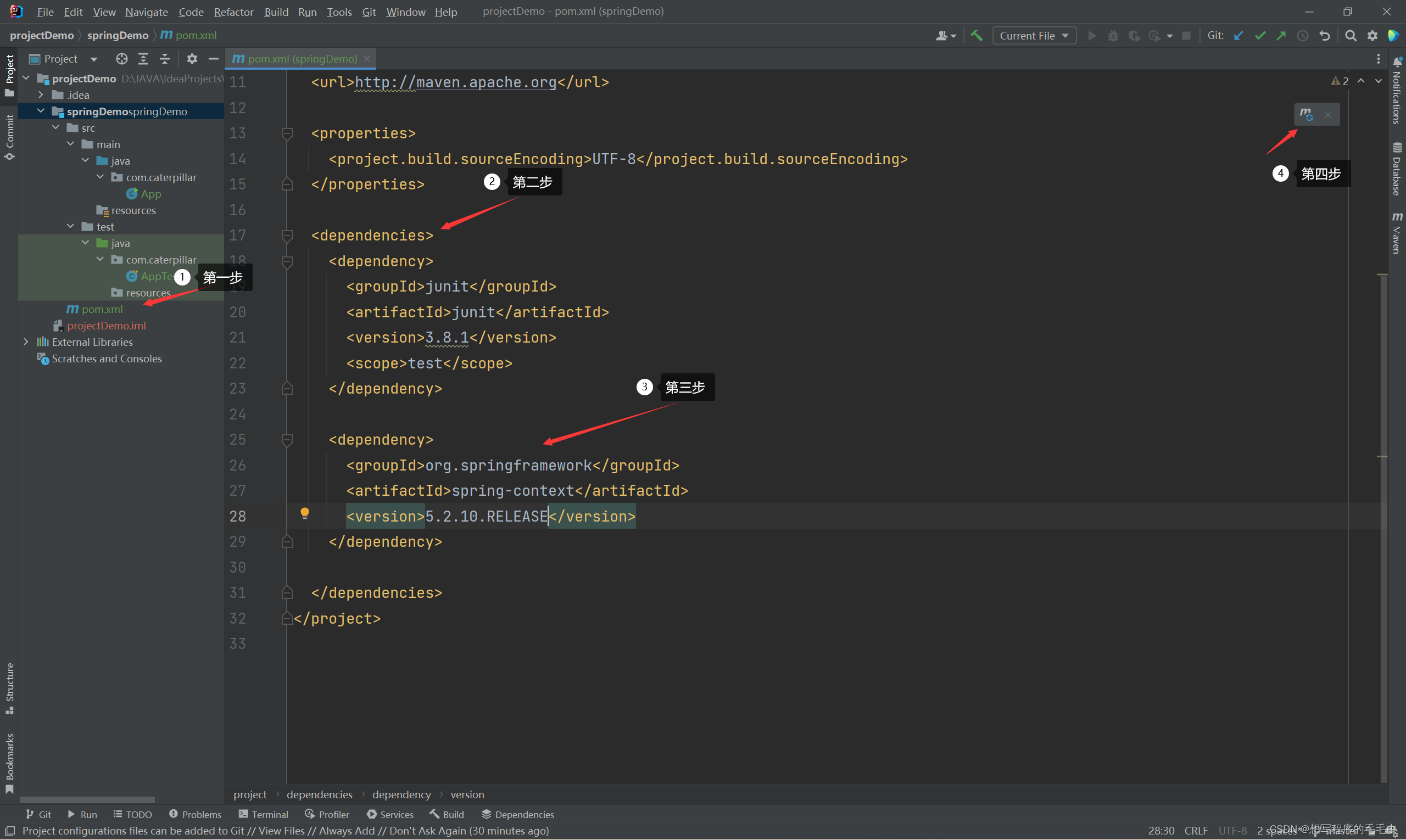The height and width of the screenshot is (840, 1406).
Task: Click the Search everywhere icon in toolbar
Action: (1351, 36)
